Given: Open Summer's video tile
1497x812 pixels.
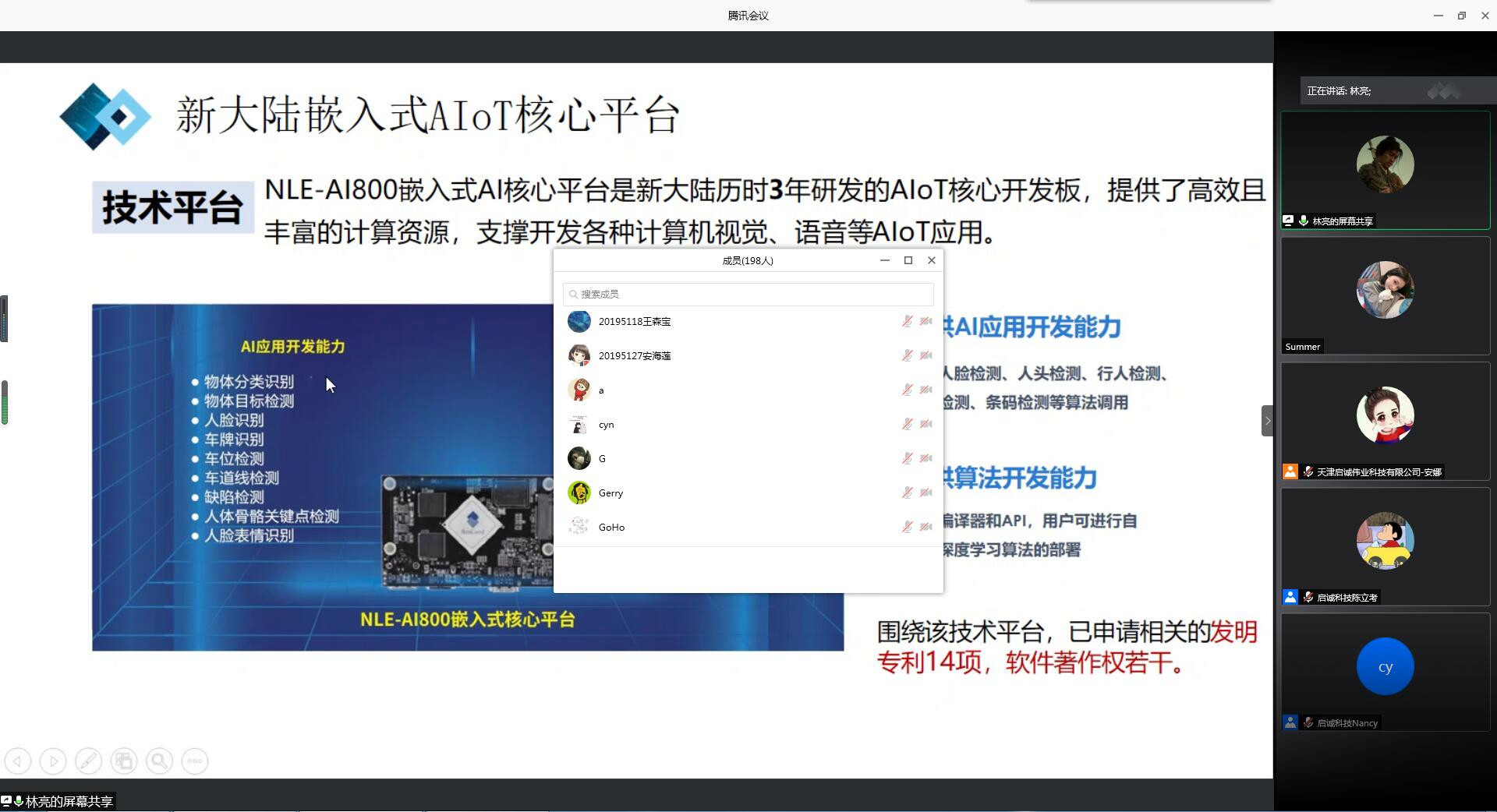Looking at the screenshot, I should [x=1385, y=296].
